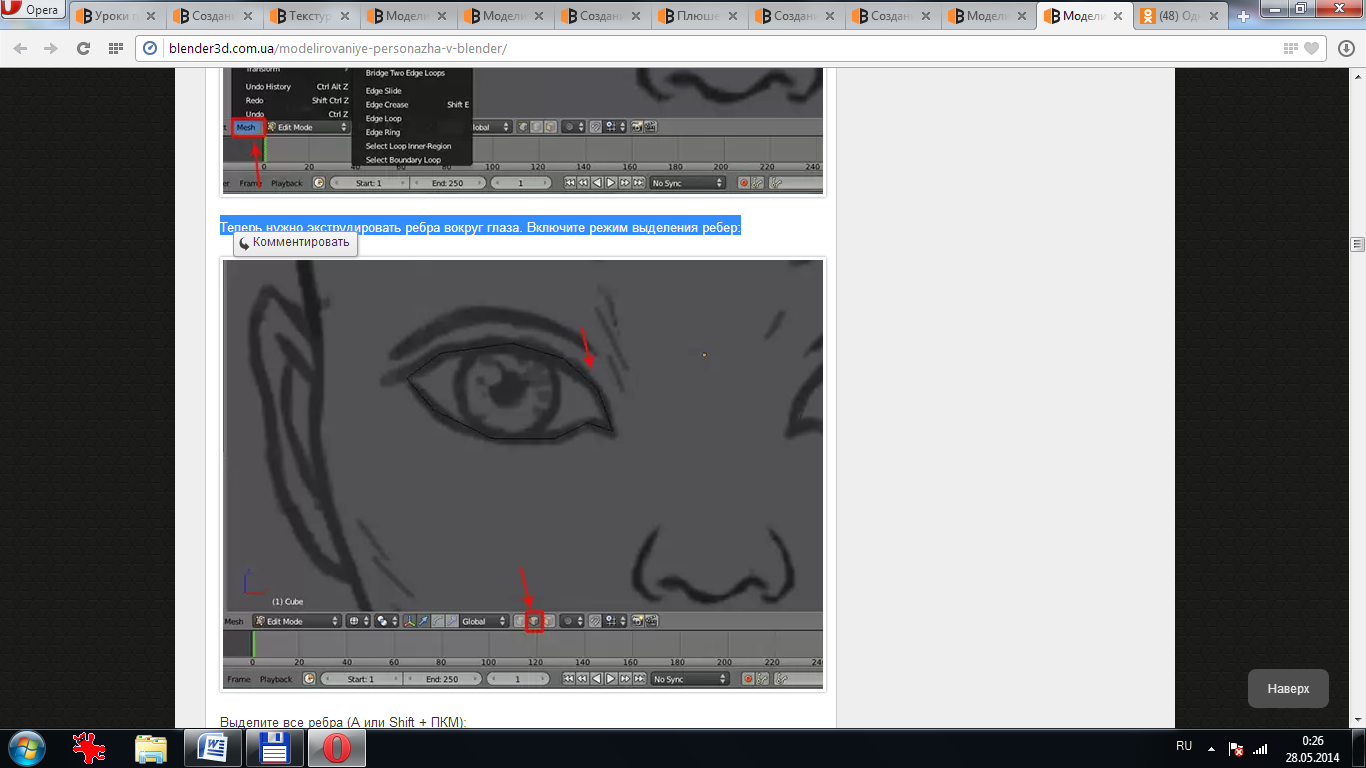This screenshot has width=1366, height=768.
Task: Click the page's vertical scrollbar thumb
Action: click(1357, 243)
